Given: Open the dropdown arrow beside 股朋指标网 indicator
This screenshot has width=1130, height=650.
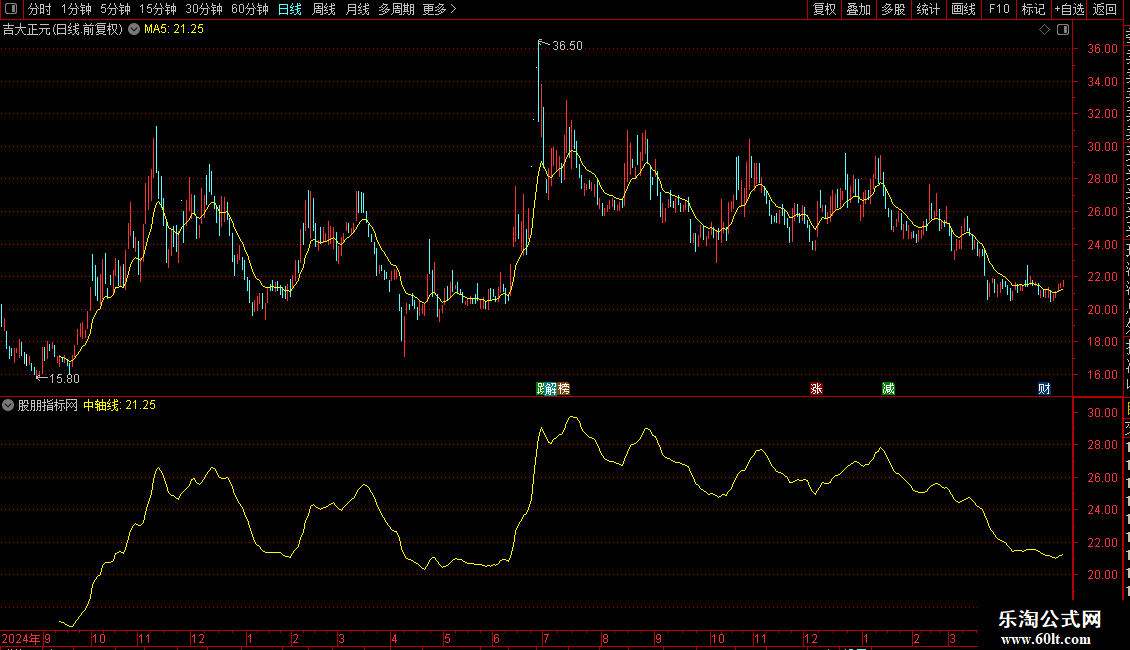Looking at the screenshot, I should pos(8,405).
